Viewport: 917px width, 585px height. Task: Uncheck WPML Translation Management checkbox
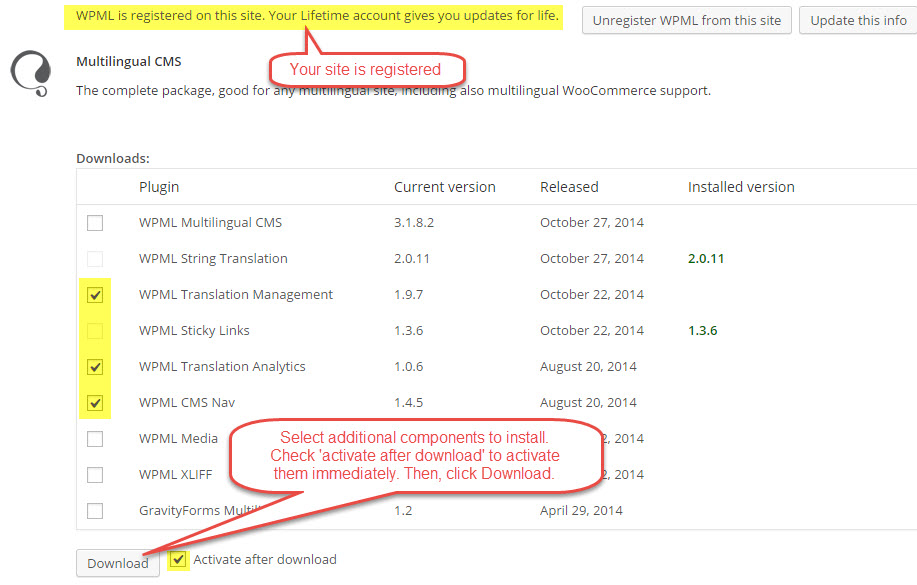pos(95,295)
